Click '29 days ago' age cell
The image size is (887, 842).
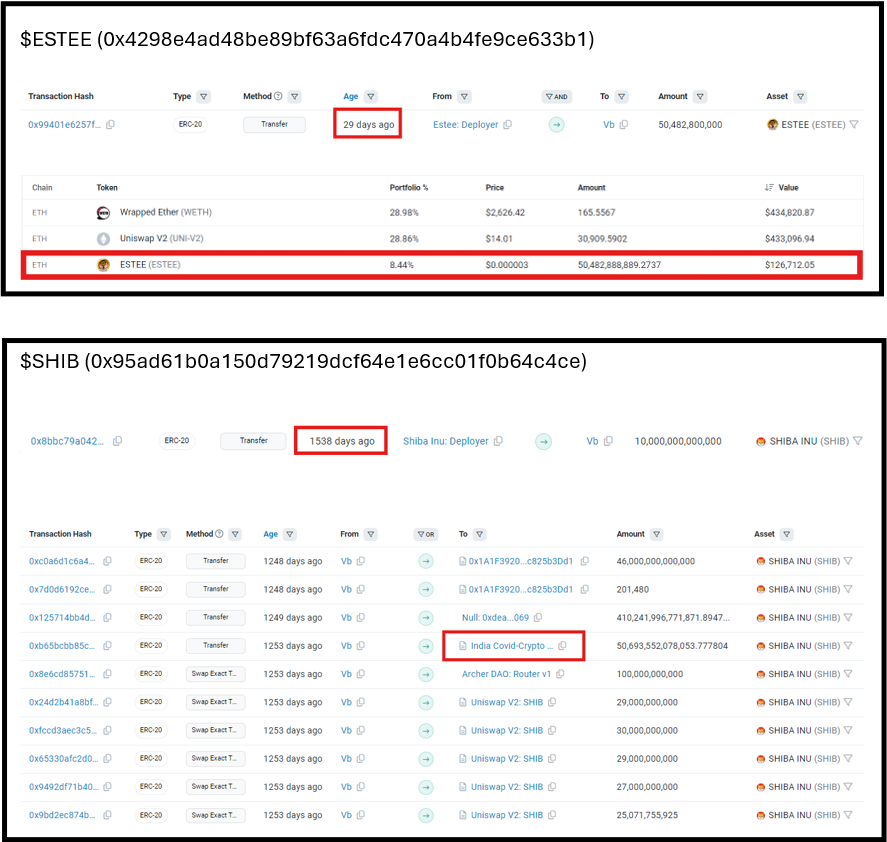pos(368,124)
